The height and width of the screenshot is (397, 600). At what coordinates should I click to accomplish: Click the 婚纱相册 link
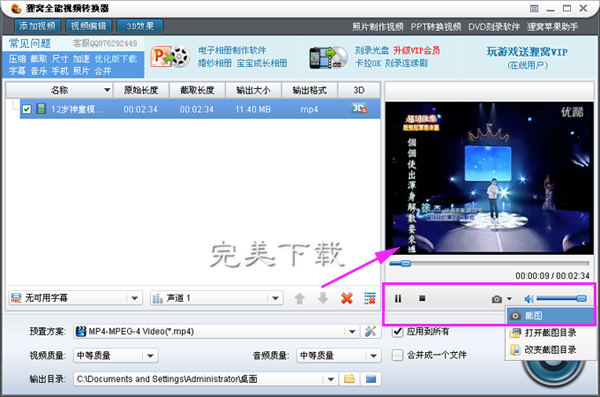(x=215, y=63)
